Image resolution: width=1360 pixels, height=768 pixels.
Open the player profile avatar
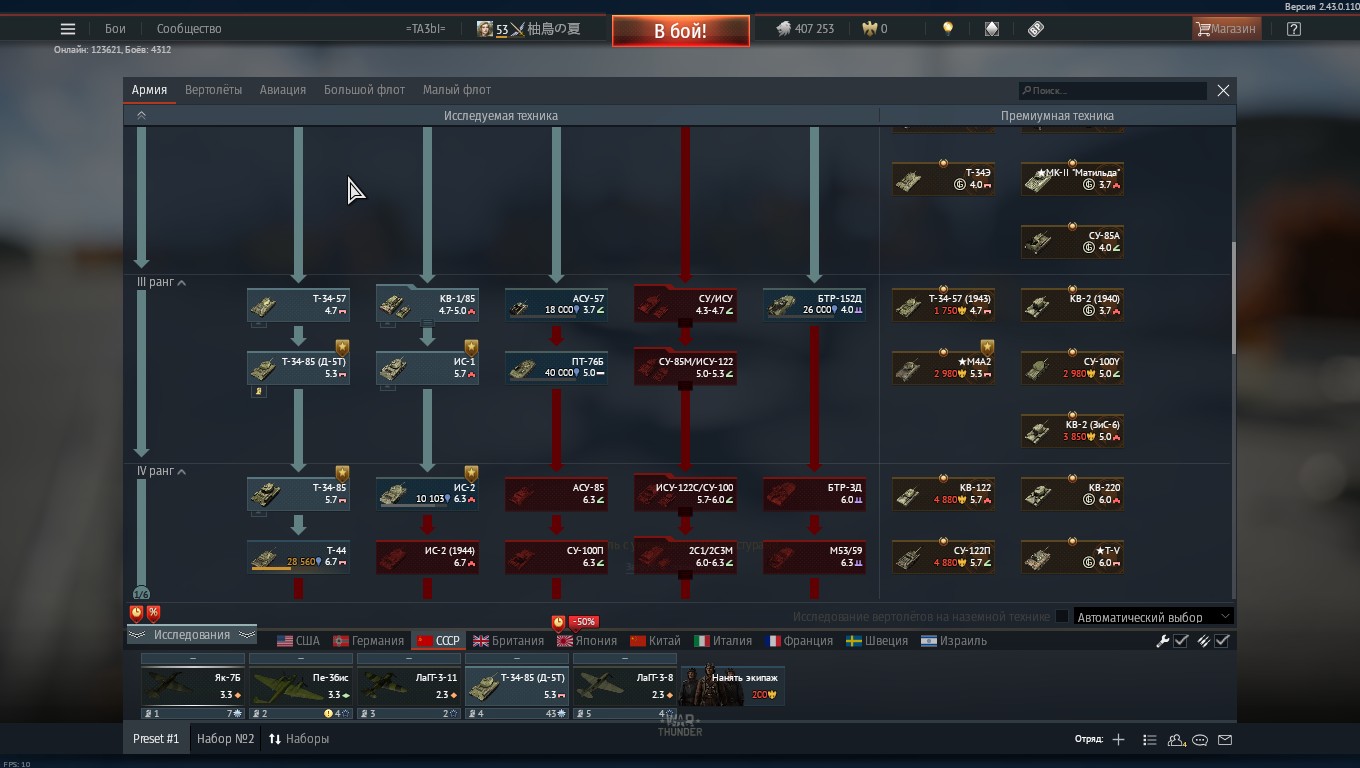485,29
